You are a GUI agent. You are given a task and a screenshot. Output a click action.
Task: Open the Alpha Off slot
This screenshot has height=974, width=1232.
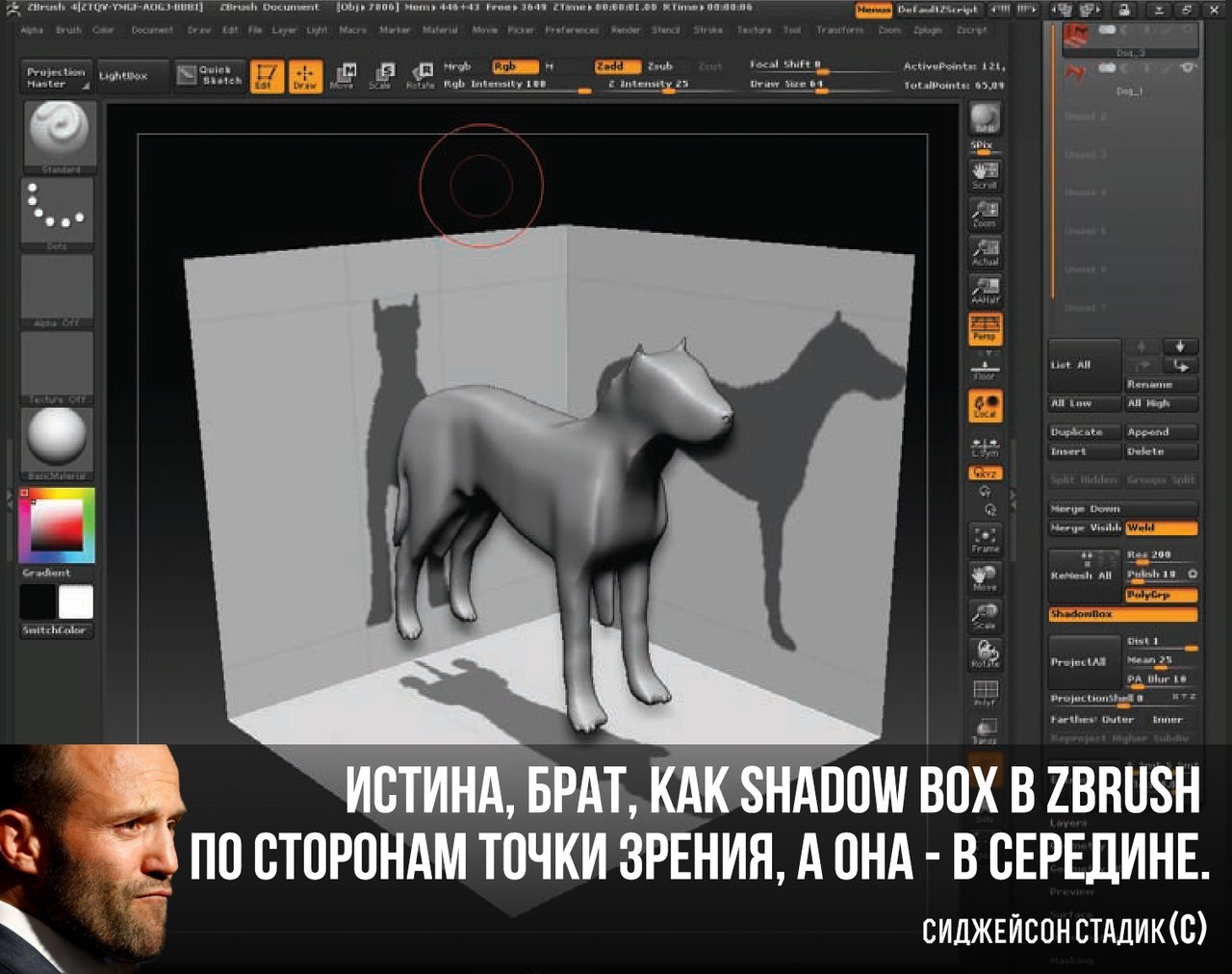[58, 292]
